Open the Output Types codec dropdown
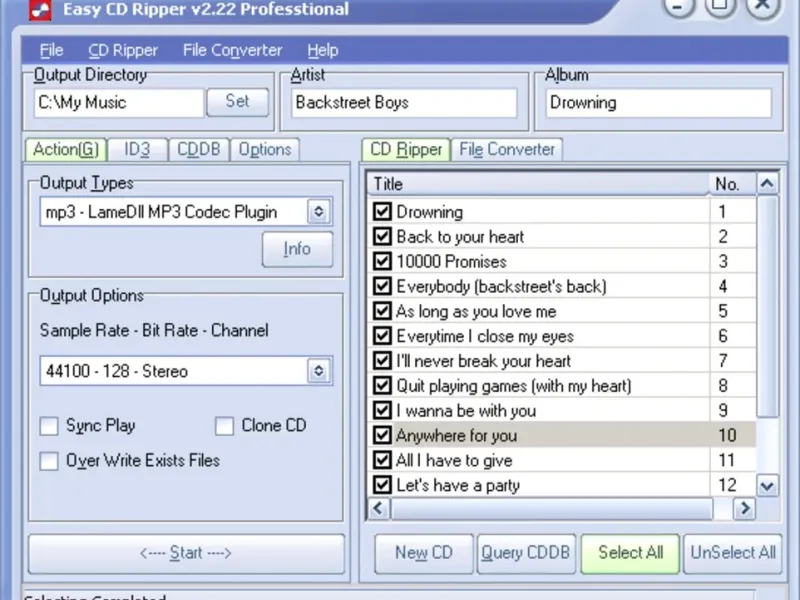The width and height of the screenshot is (800, 600). [318, 211]
